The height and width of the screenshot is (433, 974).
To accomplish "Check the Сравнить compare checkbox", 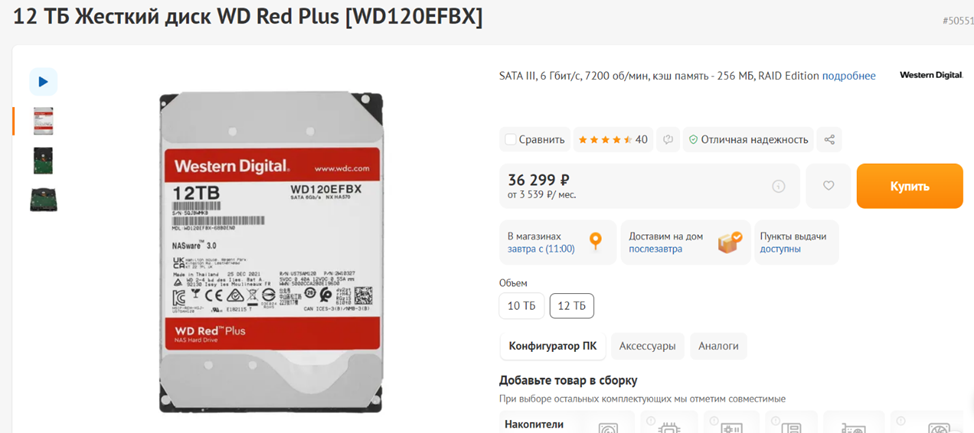I will [x=511, y=139].
